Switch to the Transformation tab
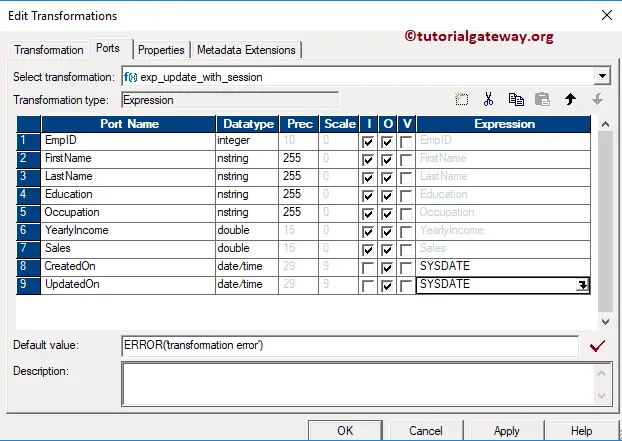The image size is (622, 441). [x=49, y=50]
